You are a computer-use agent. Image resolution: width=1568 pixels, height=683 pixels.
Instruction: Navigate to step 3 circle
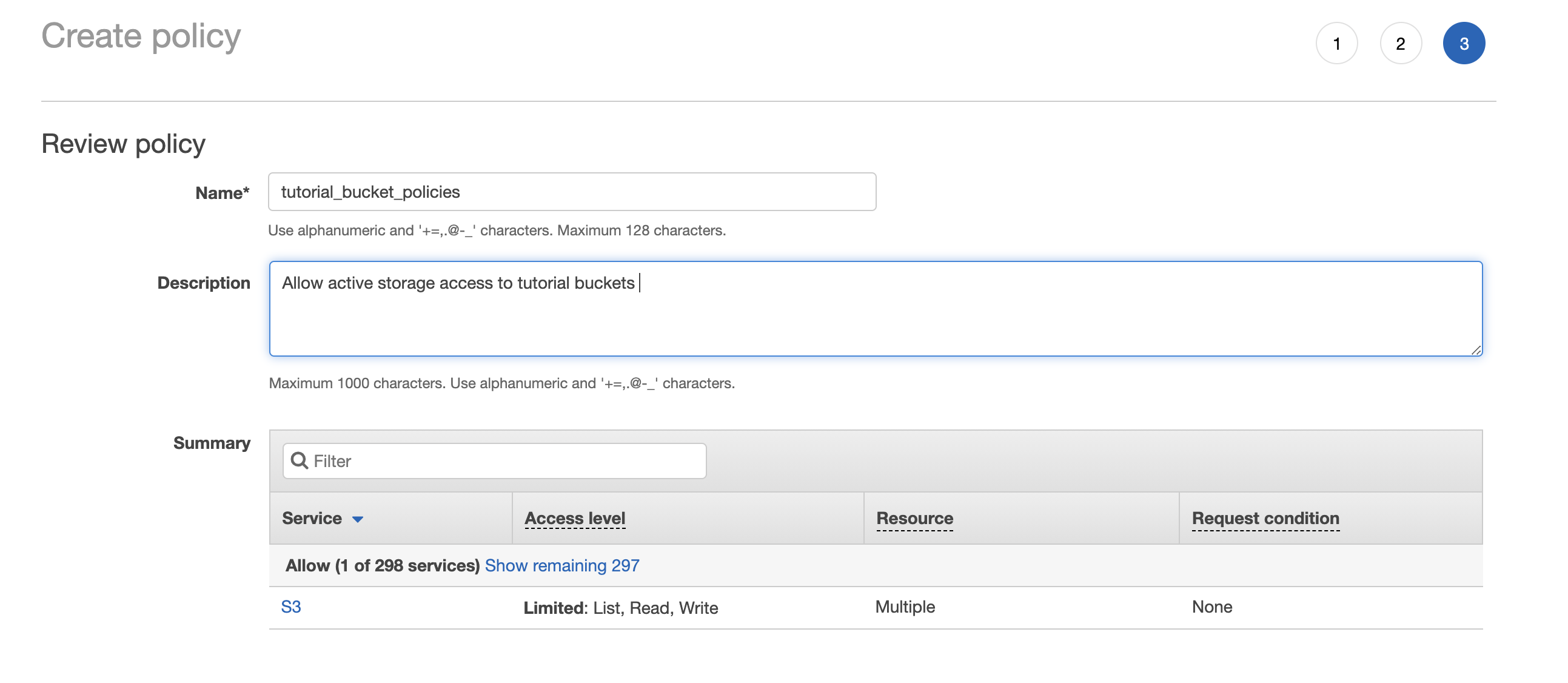(1463, 42)
